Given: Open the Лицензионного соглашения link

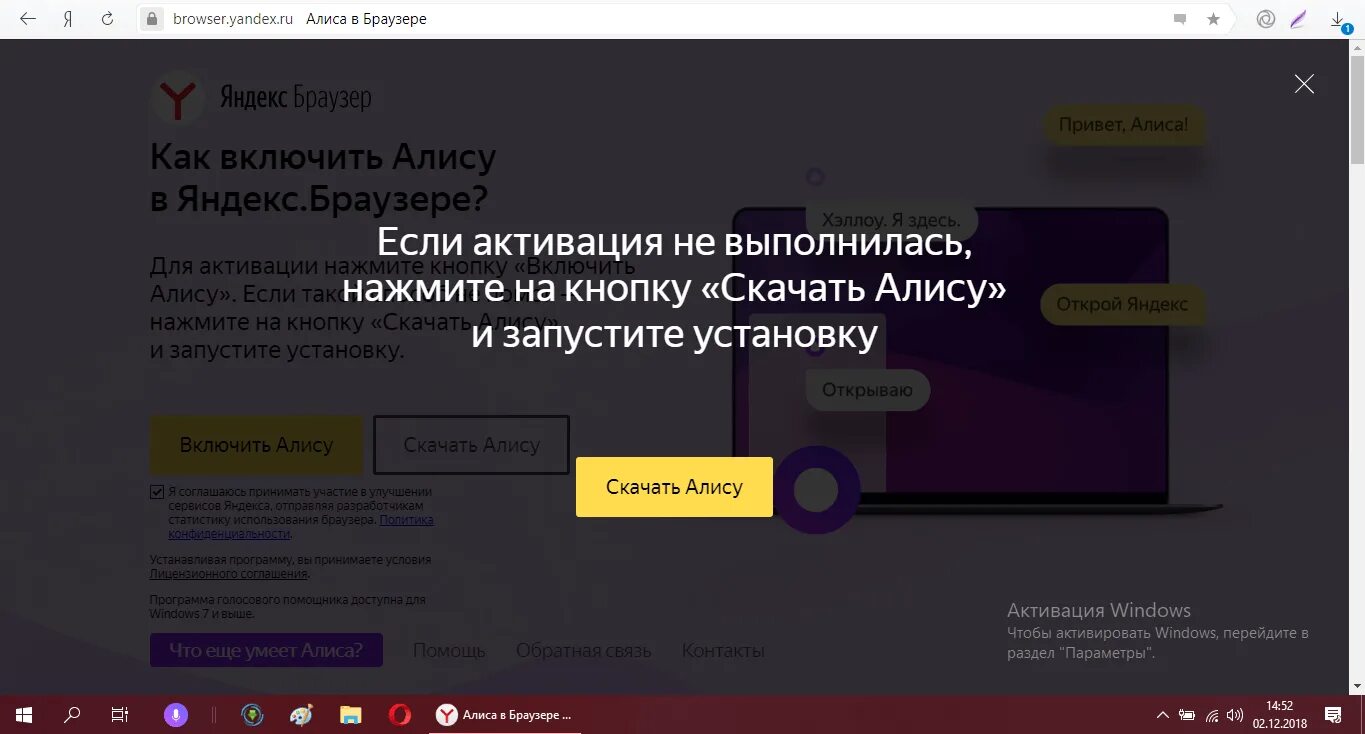Looking at the screenshot, I should [229, 574].
